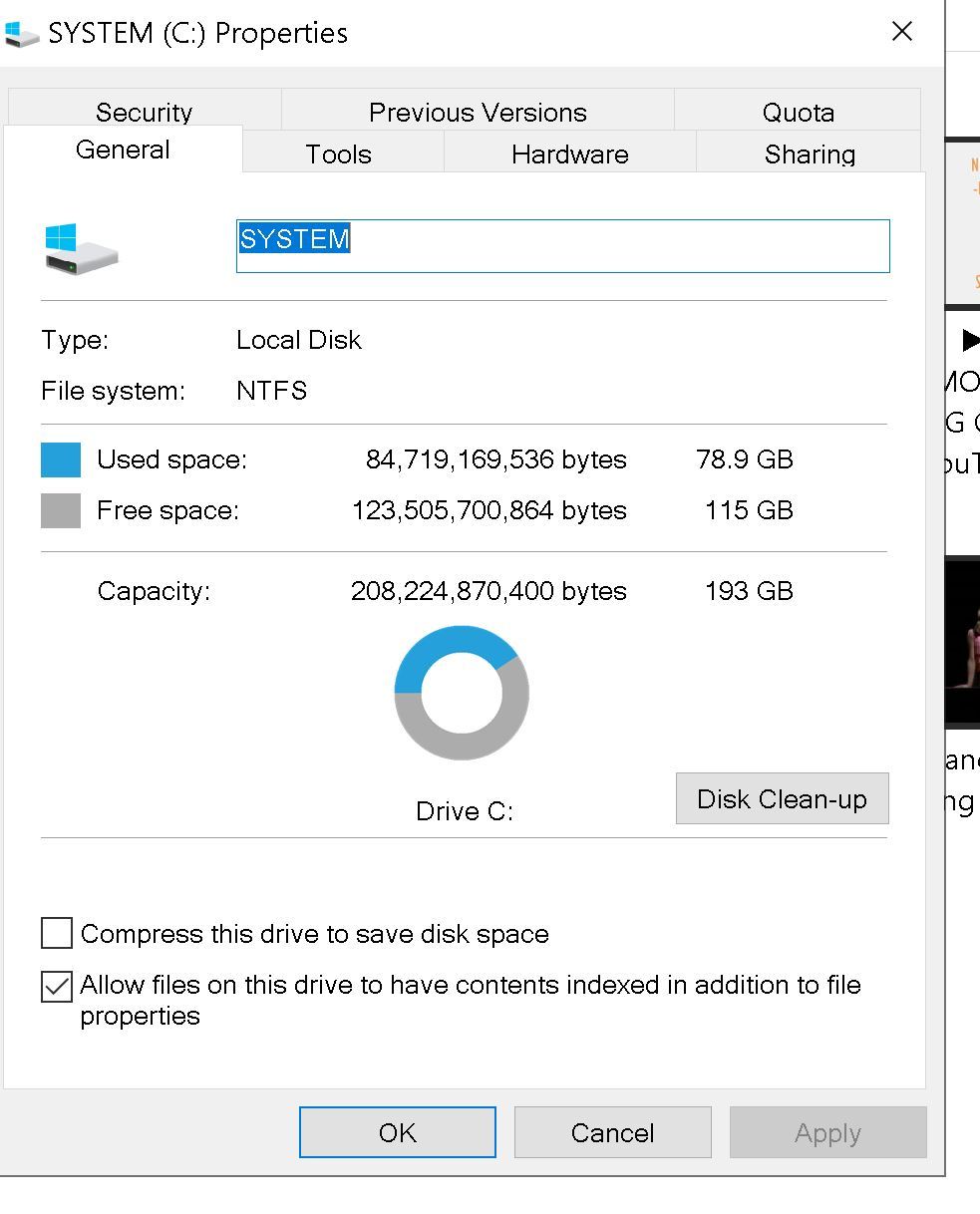This screenshot has width=980, height=1214.
Task: Open the Hardware tab
Action: point(569,154)
